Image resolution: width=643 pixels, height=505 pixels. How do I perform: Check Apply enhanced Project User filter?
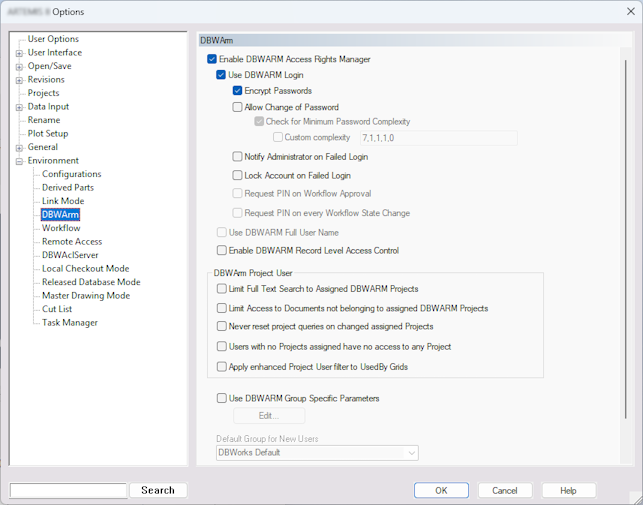pyautogui.click(x=221, y=366)
